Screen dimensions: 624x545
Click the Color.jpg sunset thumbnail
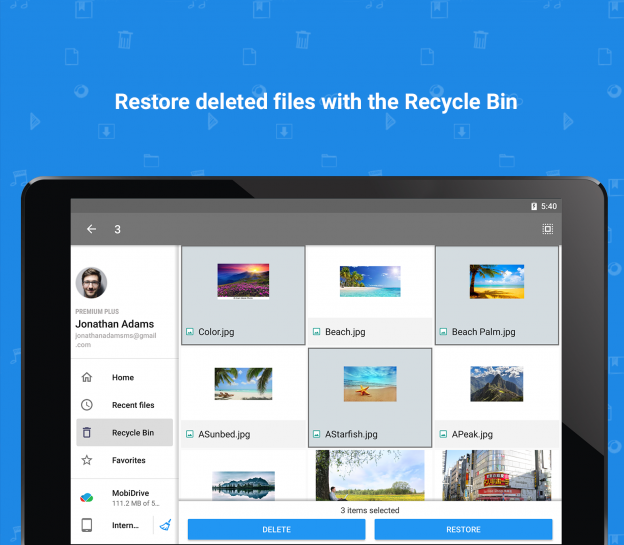(x=243, y=281)
